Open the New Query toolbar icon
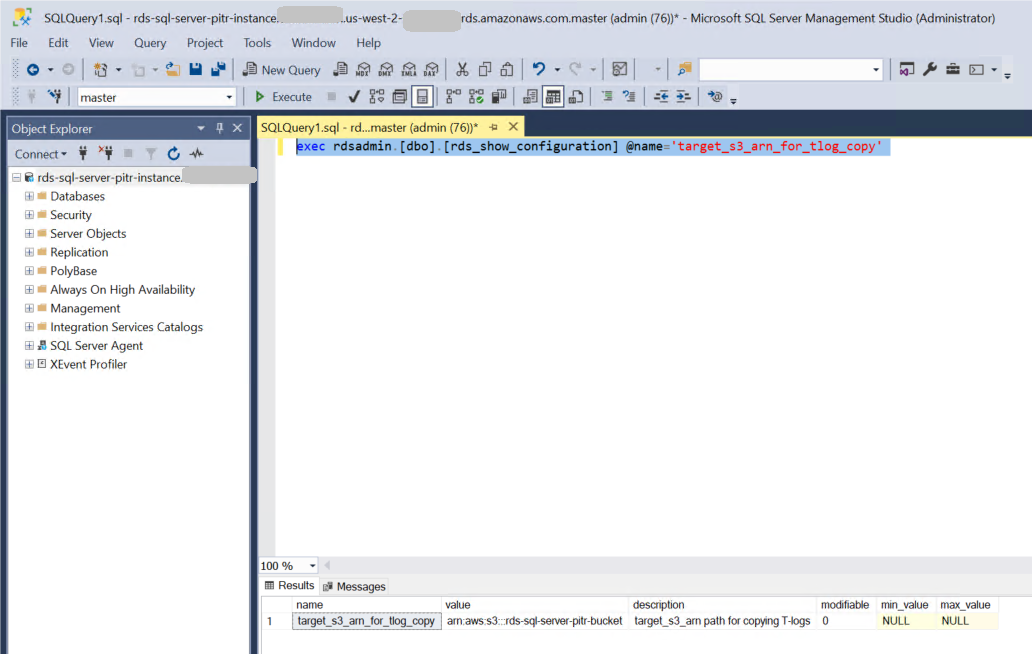Image resolution: width=1032 pixels, height=654 pixels. tap(281, 69)
